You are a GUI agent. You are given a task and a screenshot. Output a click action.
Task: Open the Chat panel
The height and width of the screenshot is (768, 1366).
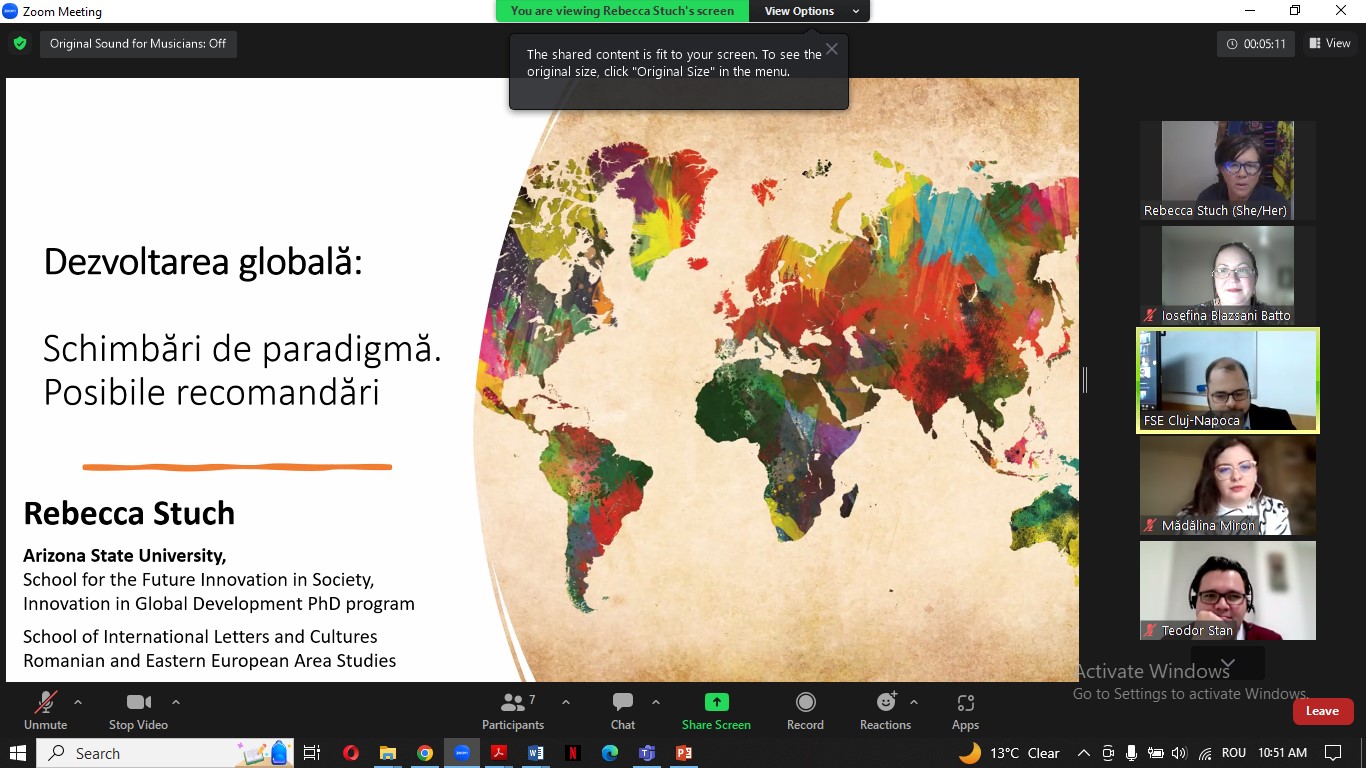point(623,711)
